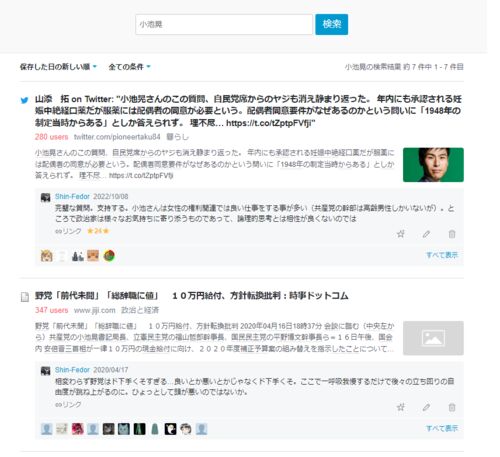Open the 280 users count link
The height and width of the screenshot is (457, 500).
(51, 137)
